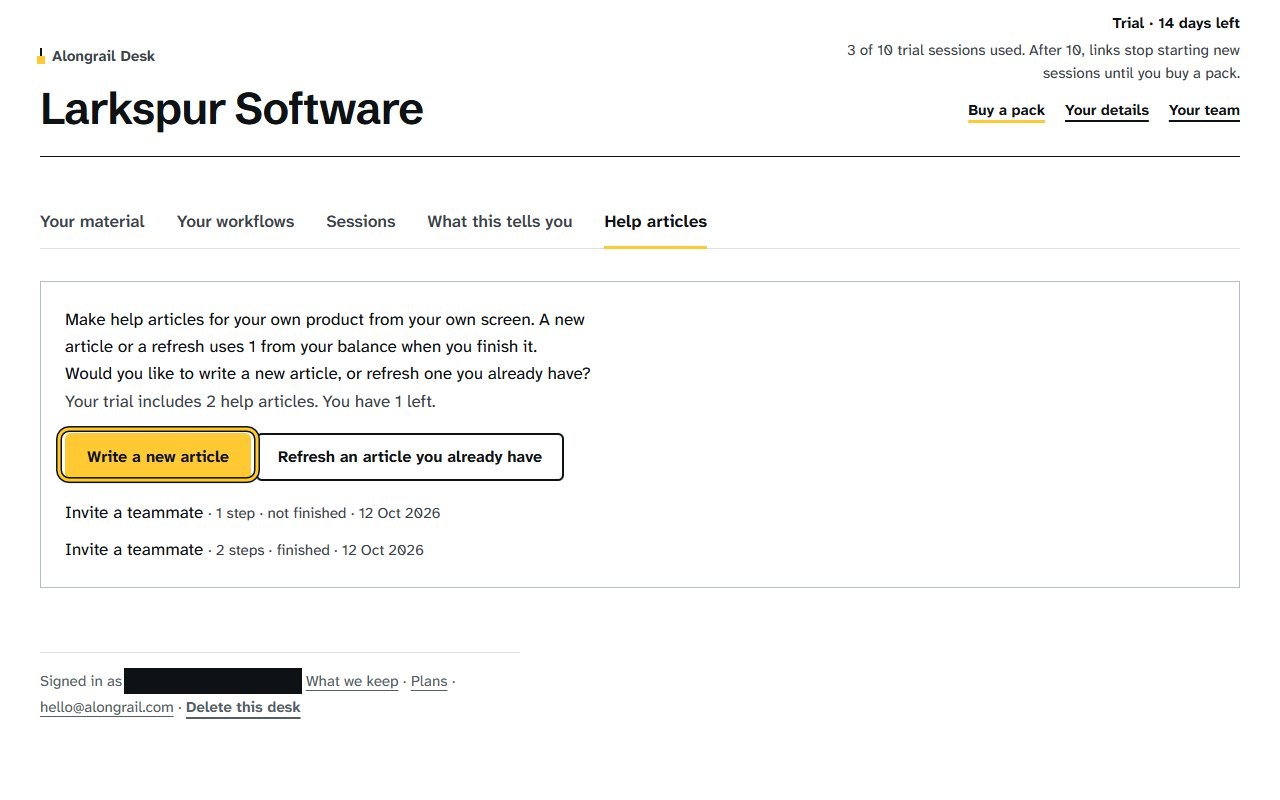The width and height of the screenshot is (1280, 800).
Task: Choose Refresh an article you already have
Action: pos(410,456)
